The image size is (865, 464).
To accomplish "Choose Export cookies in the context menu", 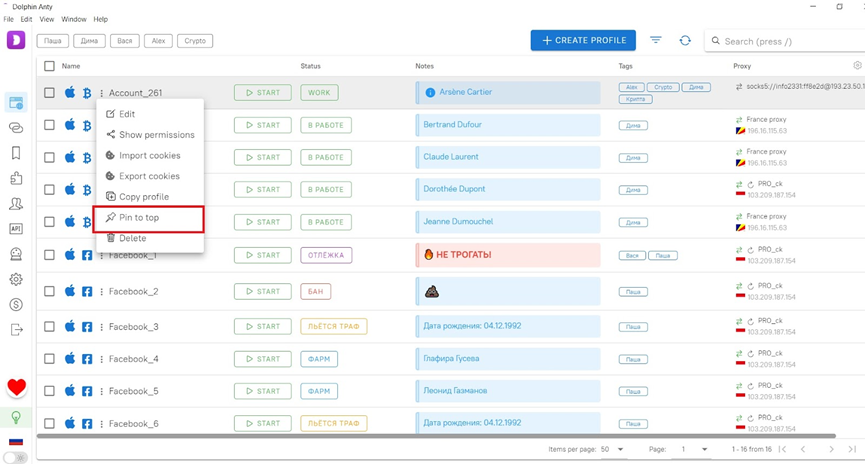I will (x=149, y=176).
